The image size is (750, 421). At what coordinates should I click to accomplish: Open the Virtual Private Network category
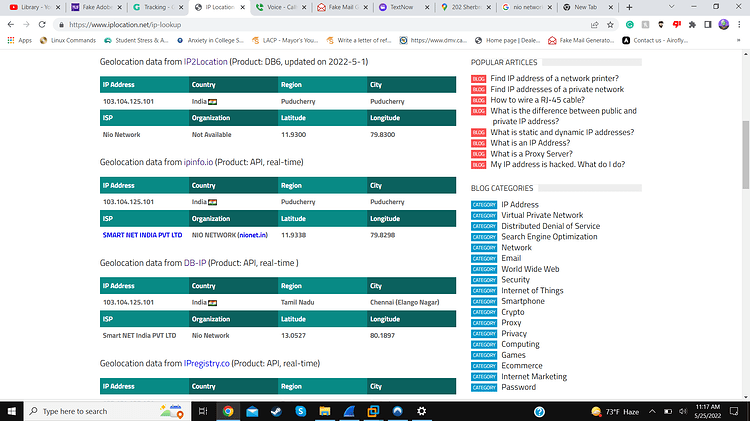point(542,215)
